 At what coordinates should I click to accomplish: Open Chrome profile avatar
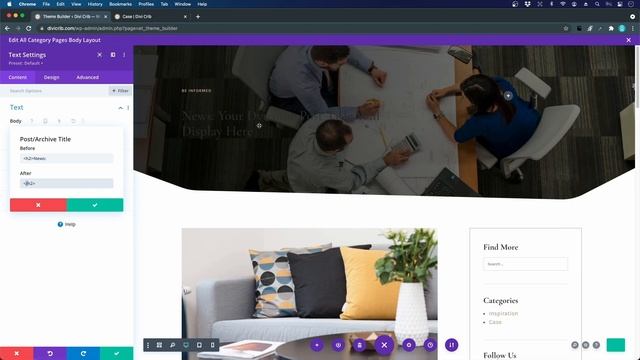(622, 28)
